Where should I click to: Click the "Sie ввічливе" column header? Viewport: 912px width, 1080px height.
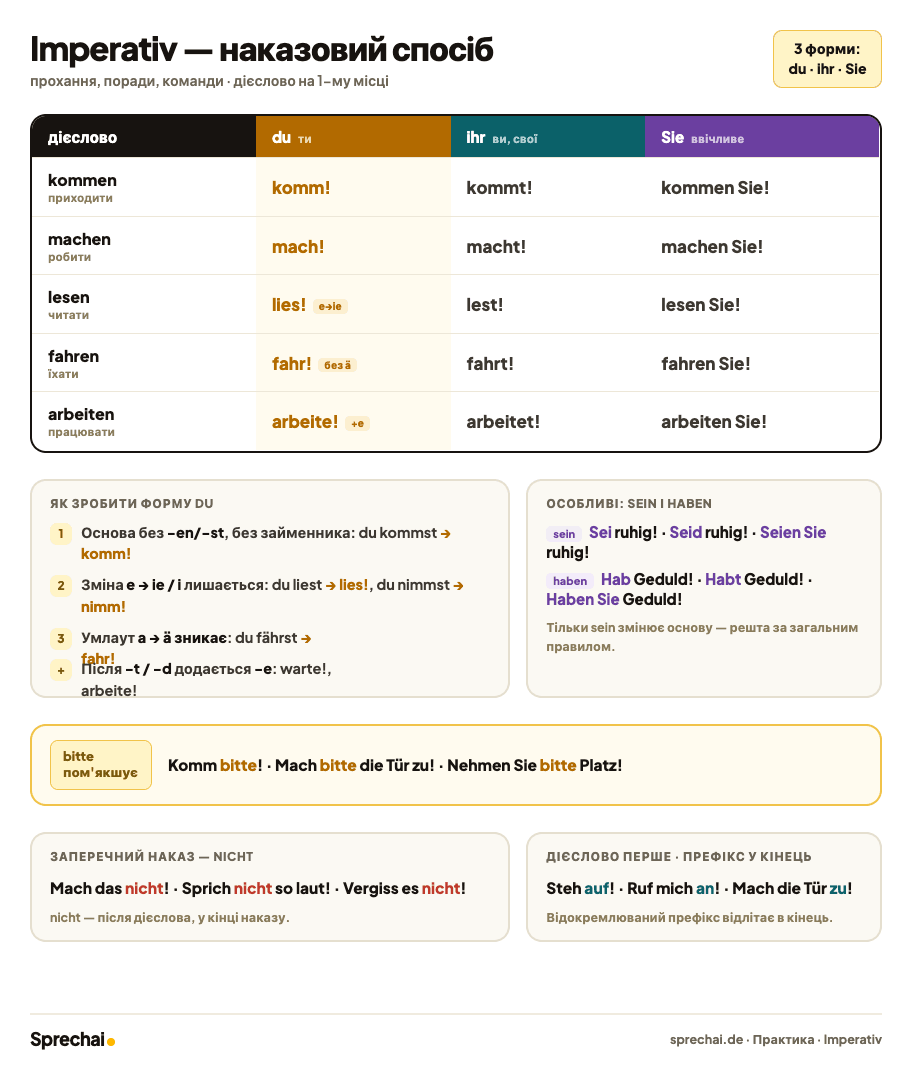(762, 137)
